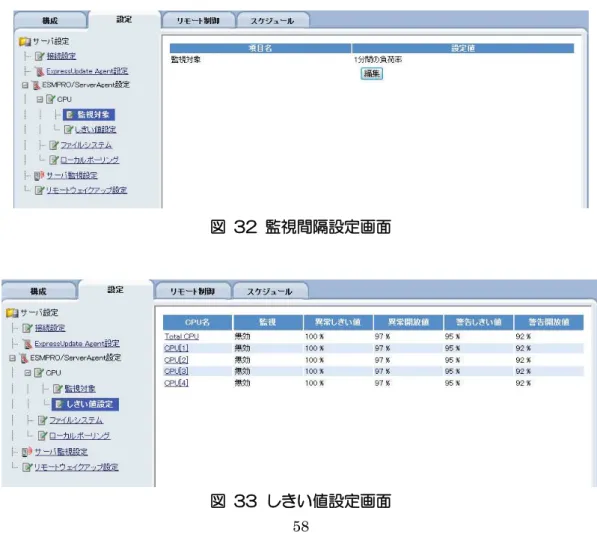The width and height of the screenshot is (597, 535).
Task: Click the CPU名 column header
Action: 197,322
